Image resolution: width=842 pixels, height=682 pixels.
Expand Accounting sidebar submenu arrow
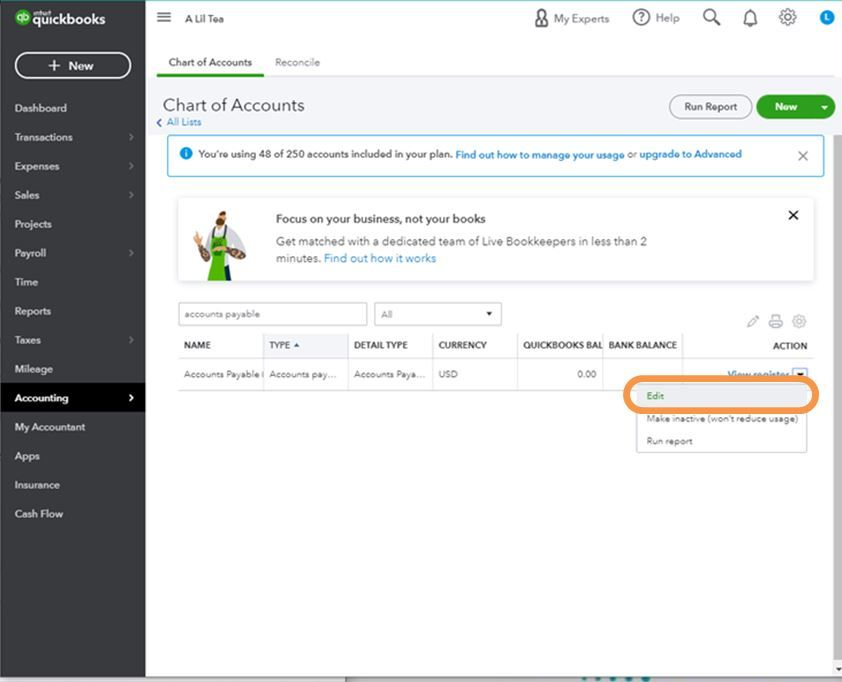[x=131, y=398]
